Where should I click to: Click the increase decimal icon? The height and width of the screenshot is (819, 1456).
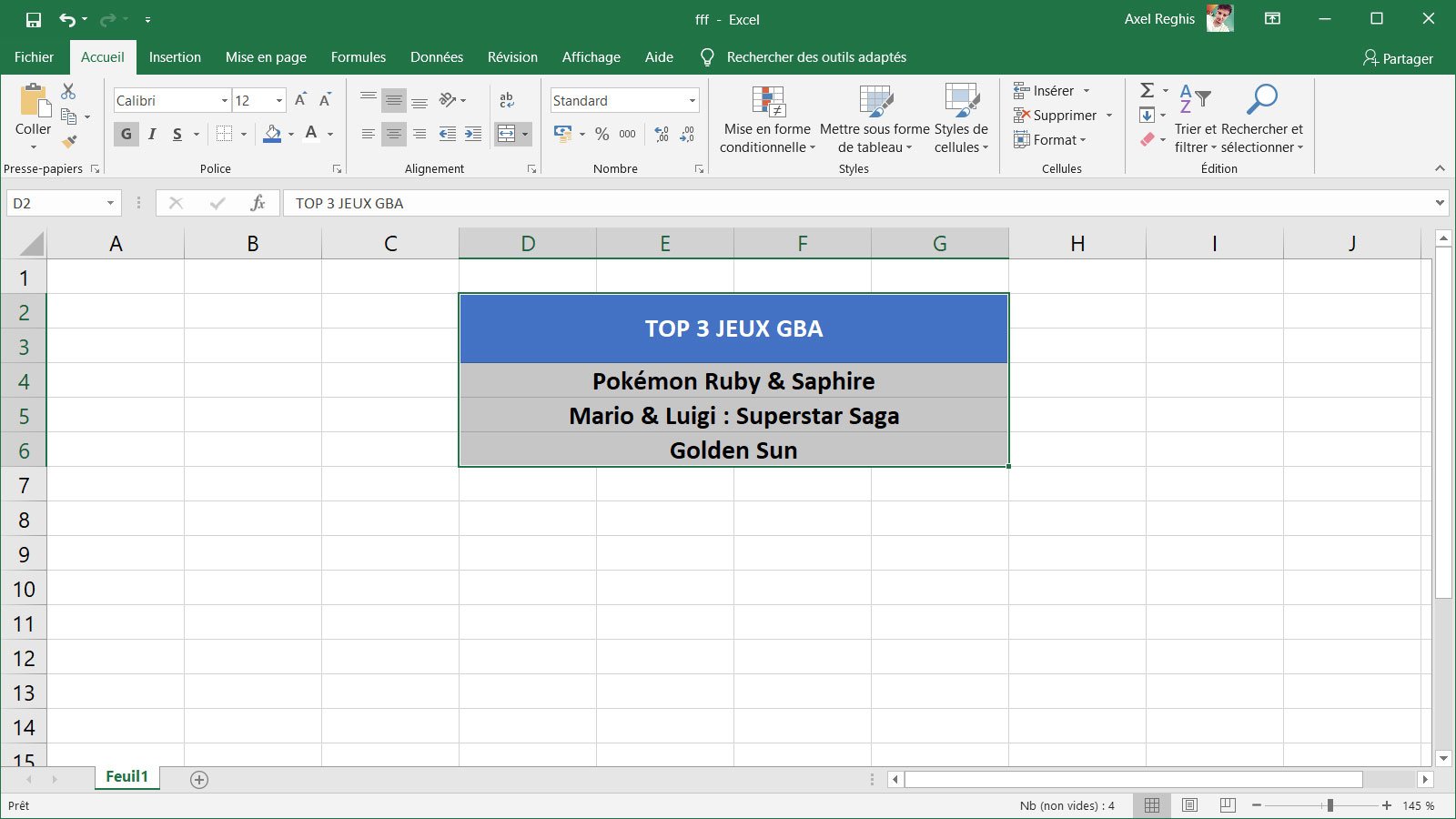pyautogui.click(x=661, y=134)
